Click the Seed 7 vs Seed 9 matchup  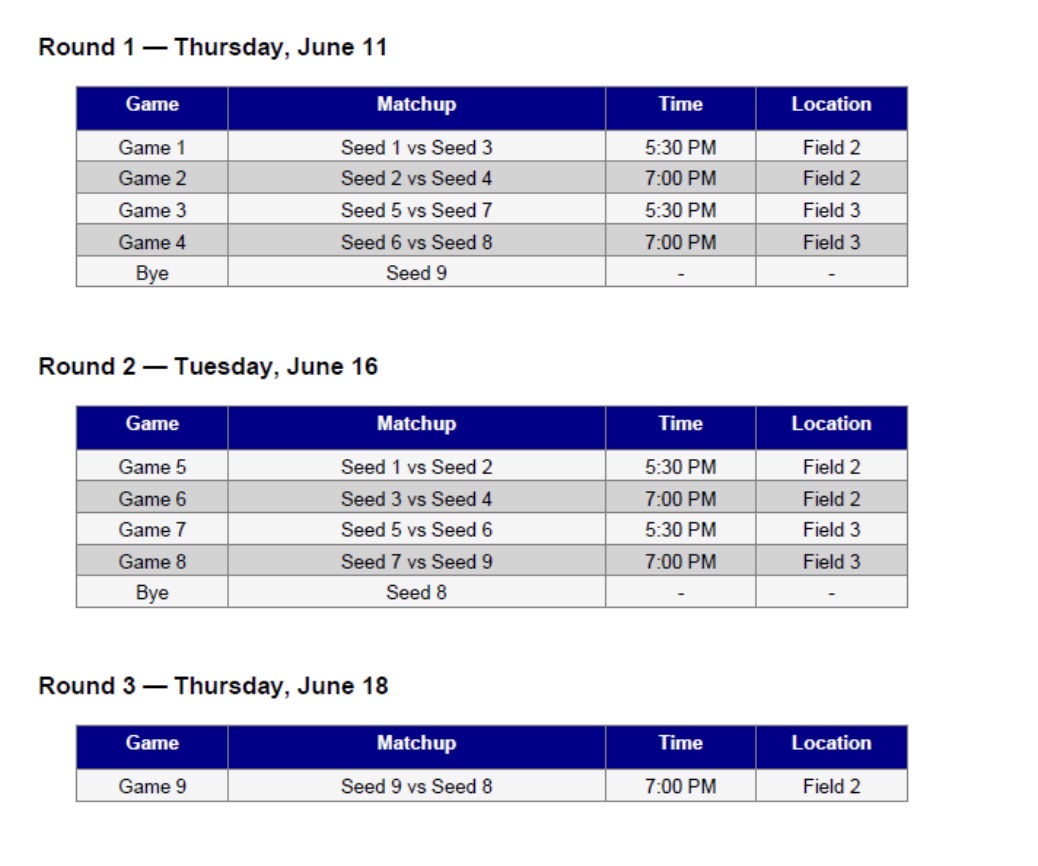click(x=416, y=561)
